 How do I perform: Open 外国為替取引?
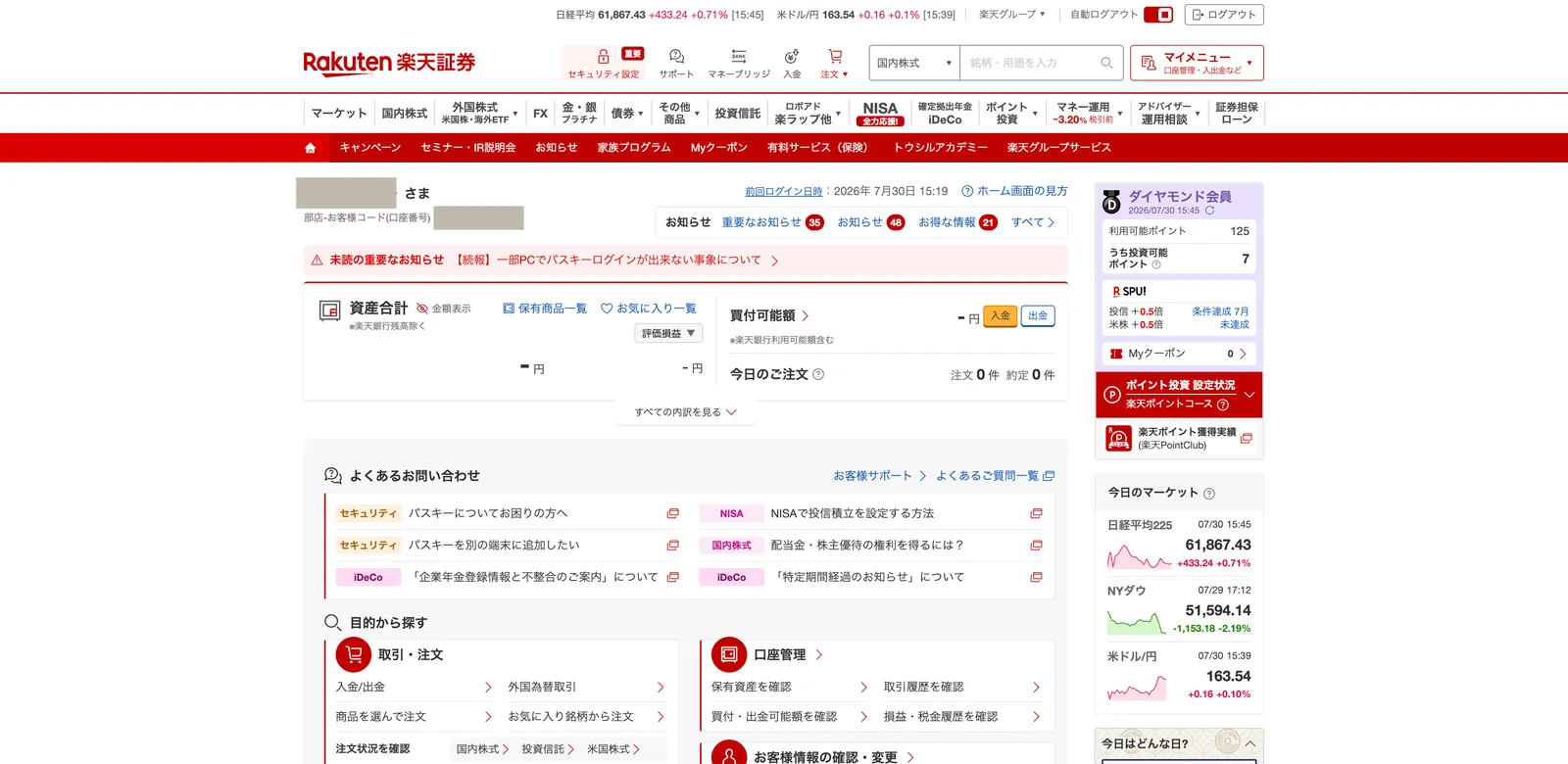tap(587, 688)
